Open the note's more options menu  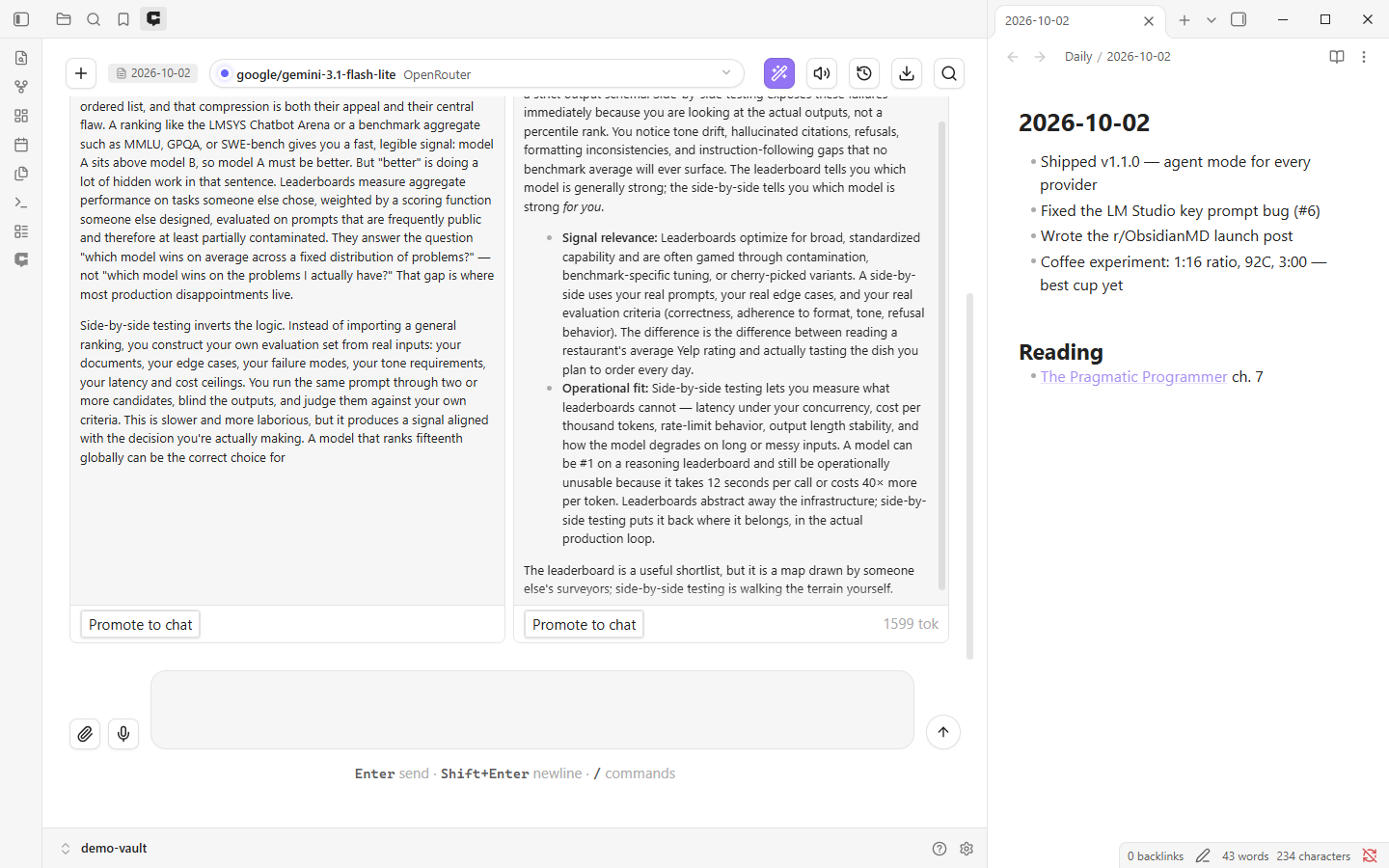pos(1364,57)
